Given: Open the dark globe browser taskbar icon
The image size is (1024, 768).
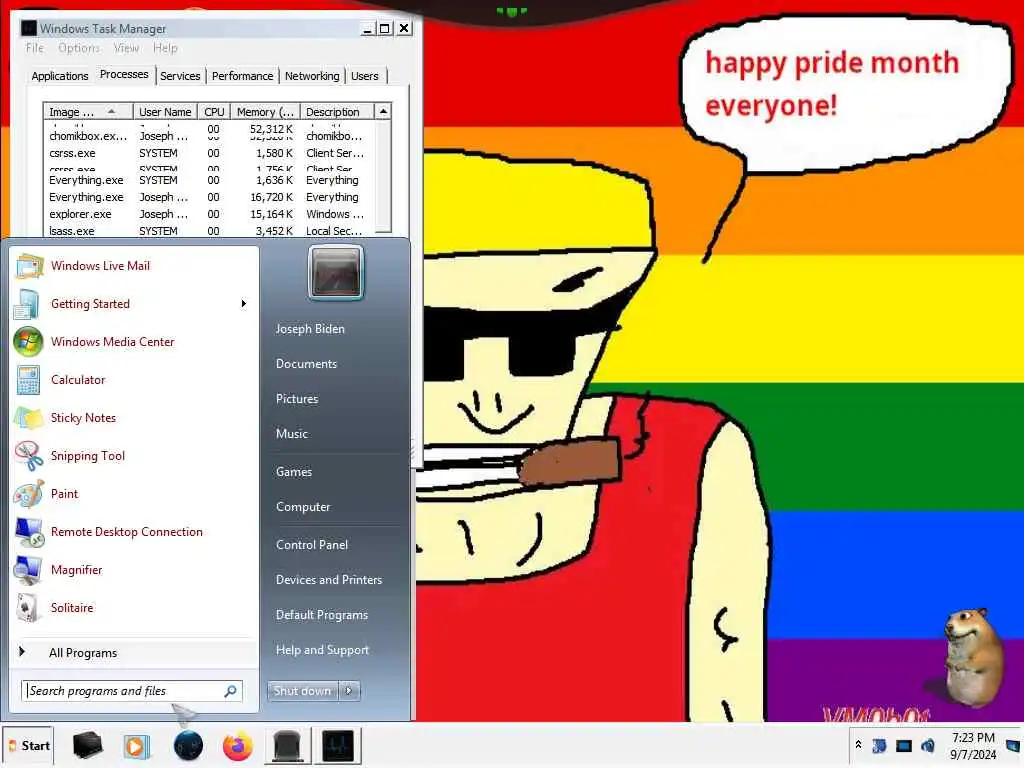Looking at the screenshot, I should pyautogui.click(x=189, y=746).
